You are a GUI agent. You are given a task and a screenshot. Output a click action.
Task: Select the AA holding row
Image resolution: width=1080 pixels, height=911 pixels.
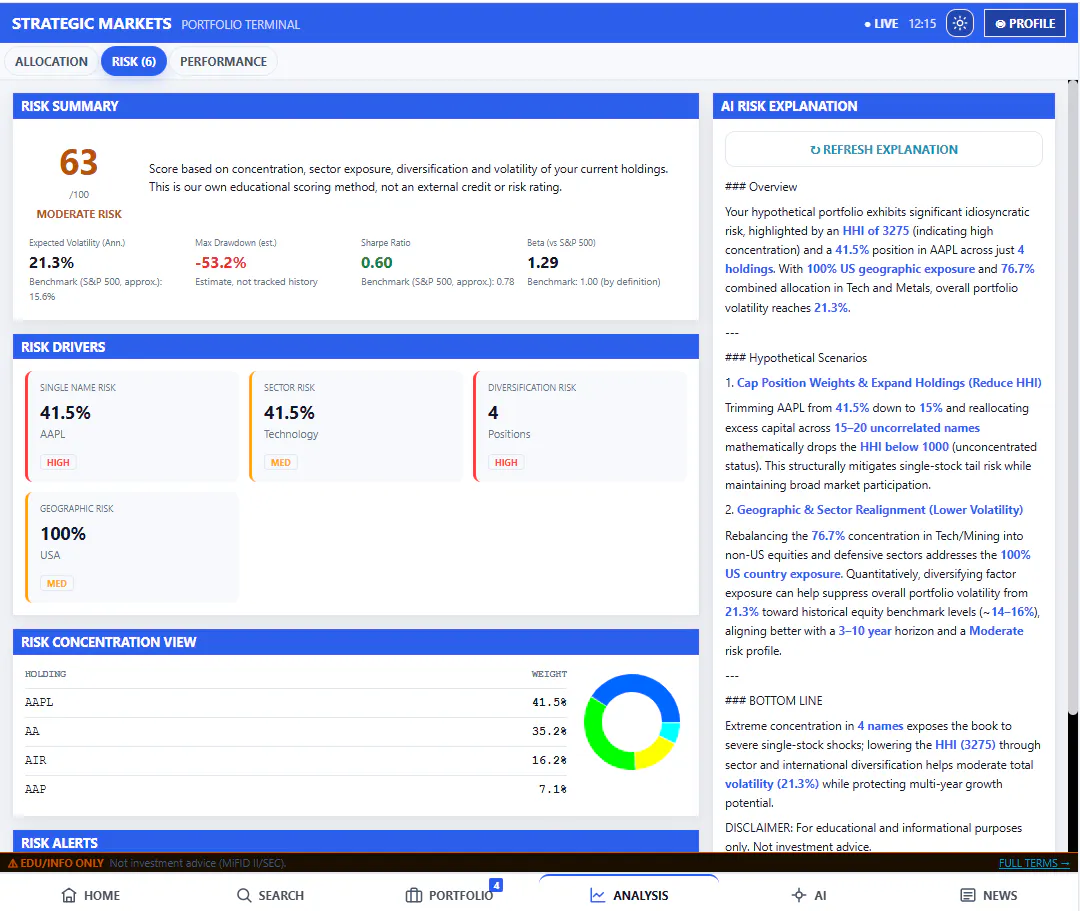tap(295, 731)
